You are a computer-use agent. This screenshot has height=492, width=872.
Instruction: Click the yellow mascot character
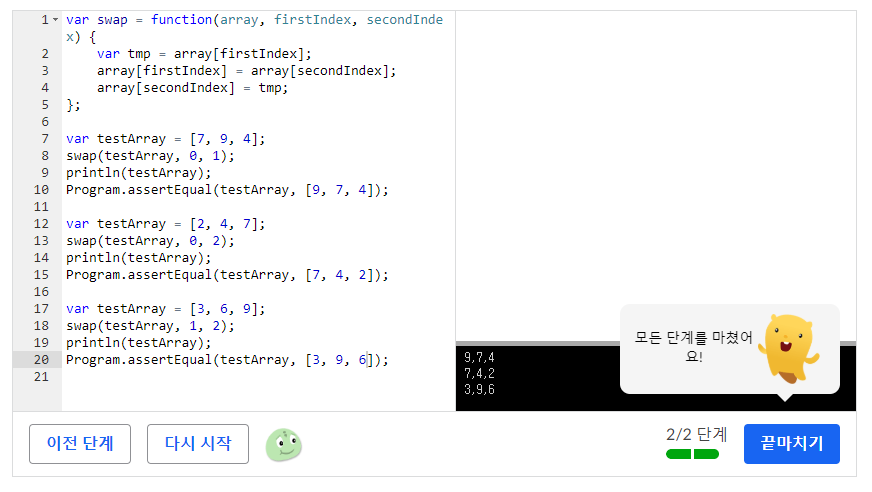click(x=789, y=349)
